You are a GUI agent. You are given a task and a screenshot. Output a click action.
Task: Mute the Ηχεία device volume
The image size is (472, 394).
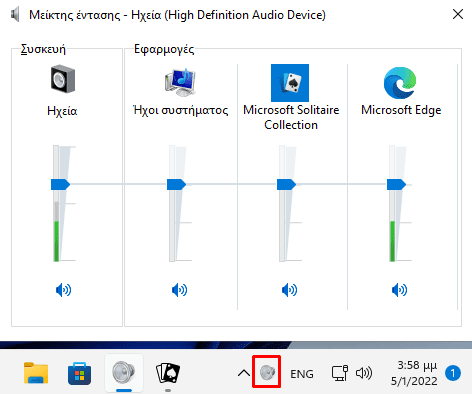[x=63, y=290]
